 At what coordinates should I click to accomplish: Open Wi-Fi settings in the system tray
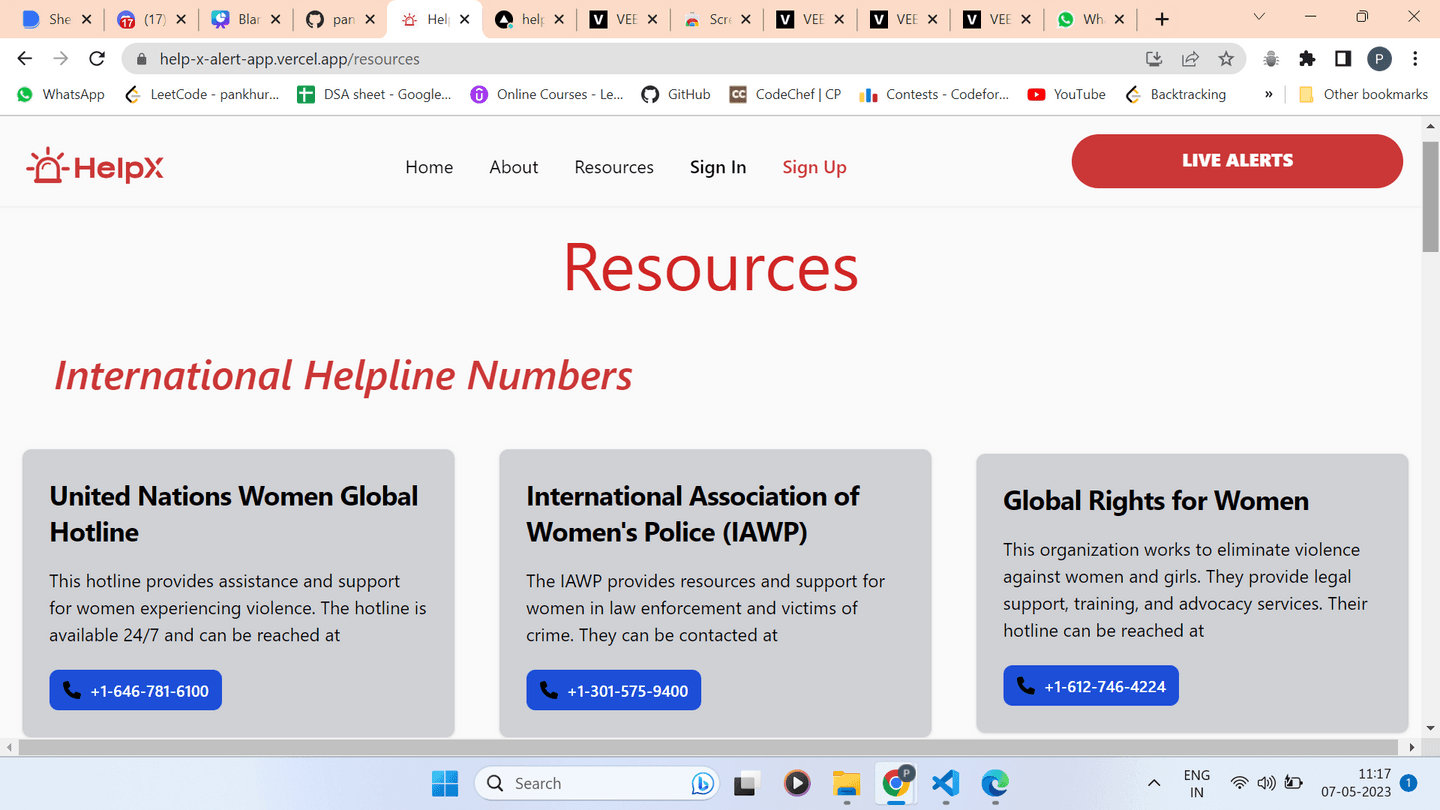[1240, 783]
